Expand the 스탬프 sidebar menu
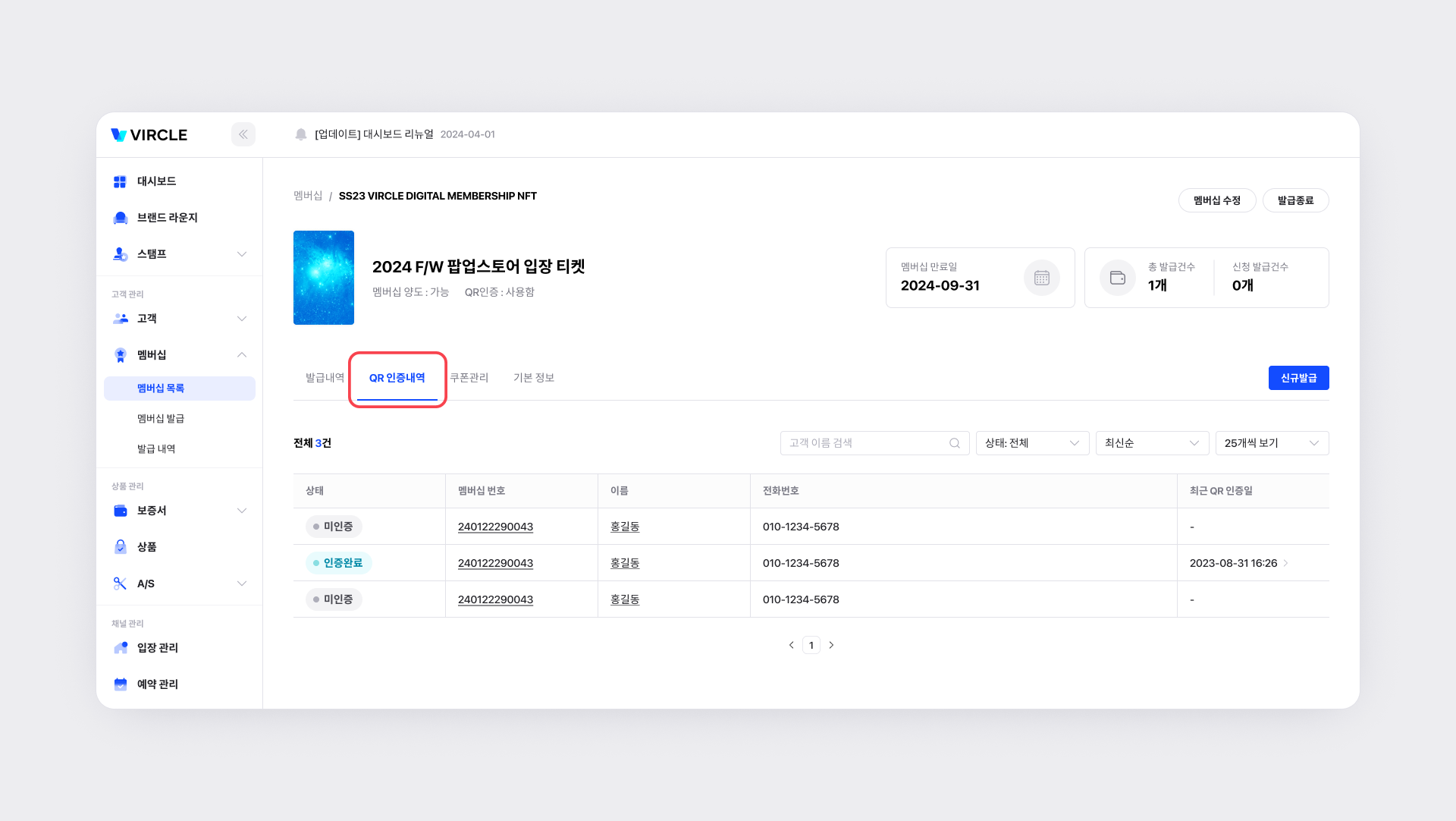Image resolution: width=1456 pixels, height=821 pixels. pos(242,254)
